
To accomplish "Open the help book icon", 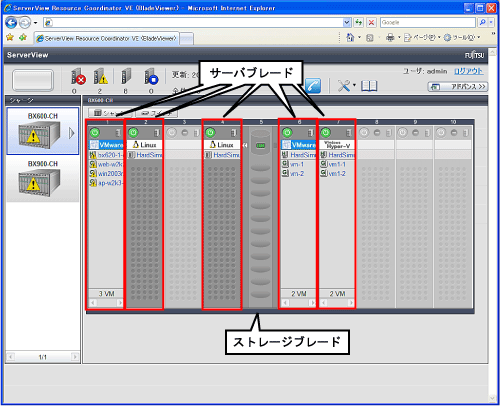I will (x=369, y=86).
